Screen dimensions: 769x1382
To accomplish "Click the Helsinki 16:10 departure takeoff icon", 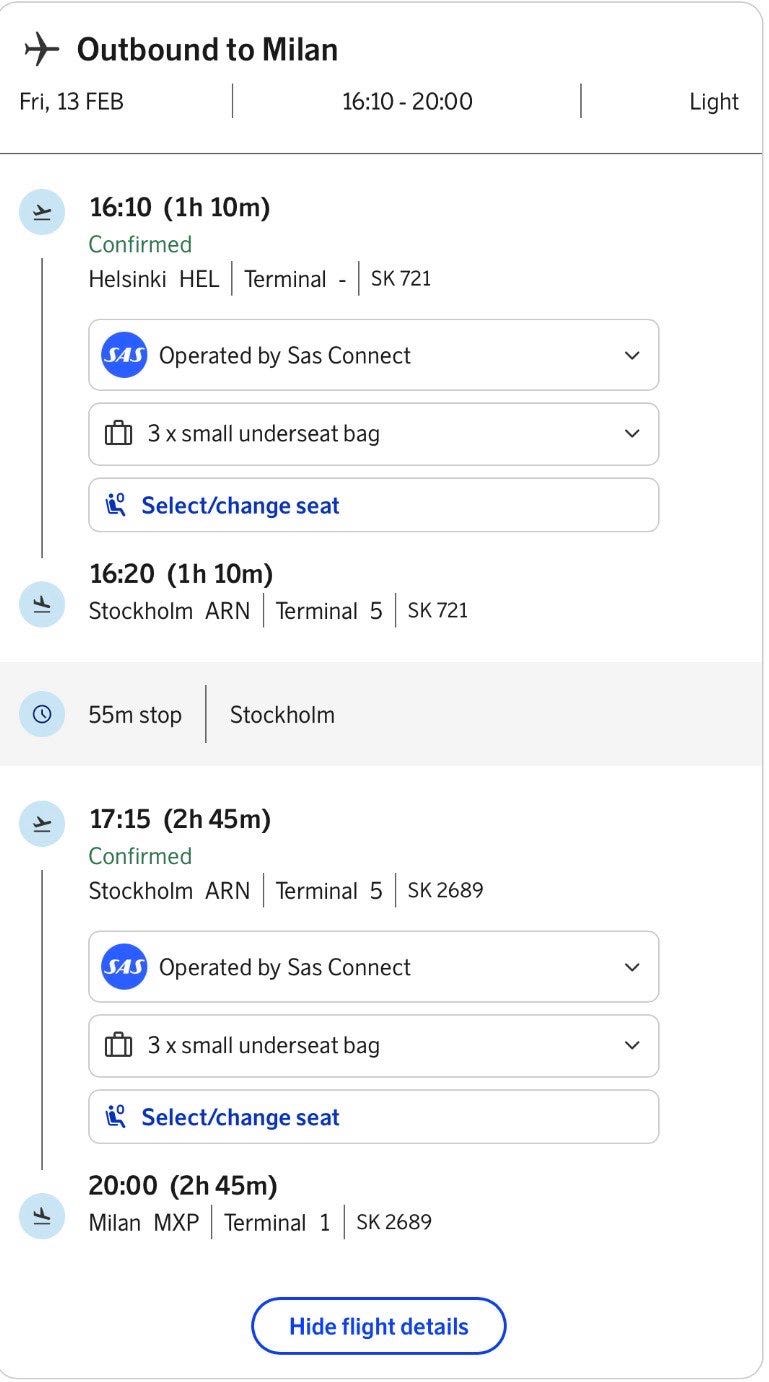I will (42, 213).
